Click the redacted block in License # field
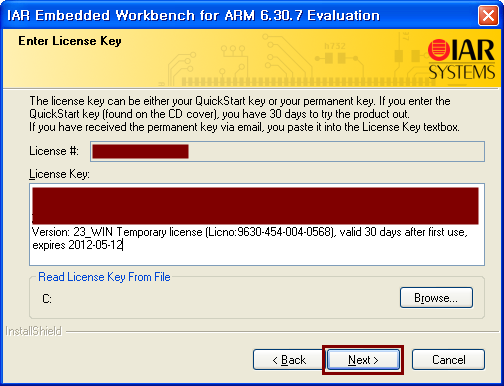The width and height of the screenshot is (504, 386). pyautogui.click(x=140, y=151)
